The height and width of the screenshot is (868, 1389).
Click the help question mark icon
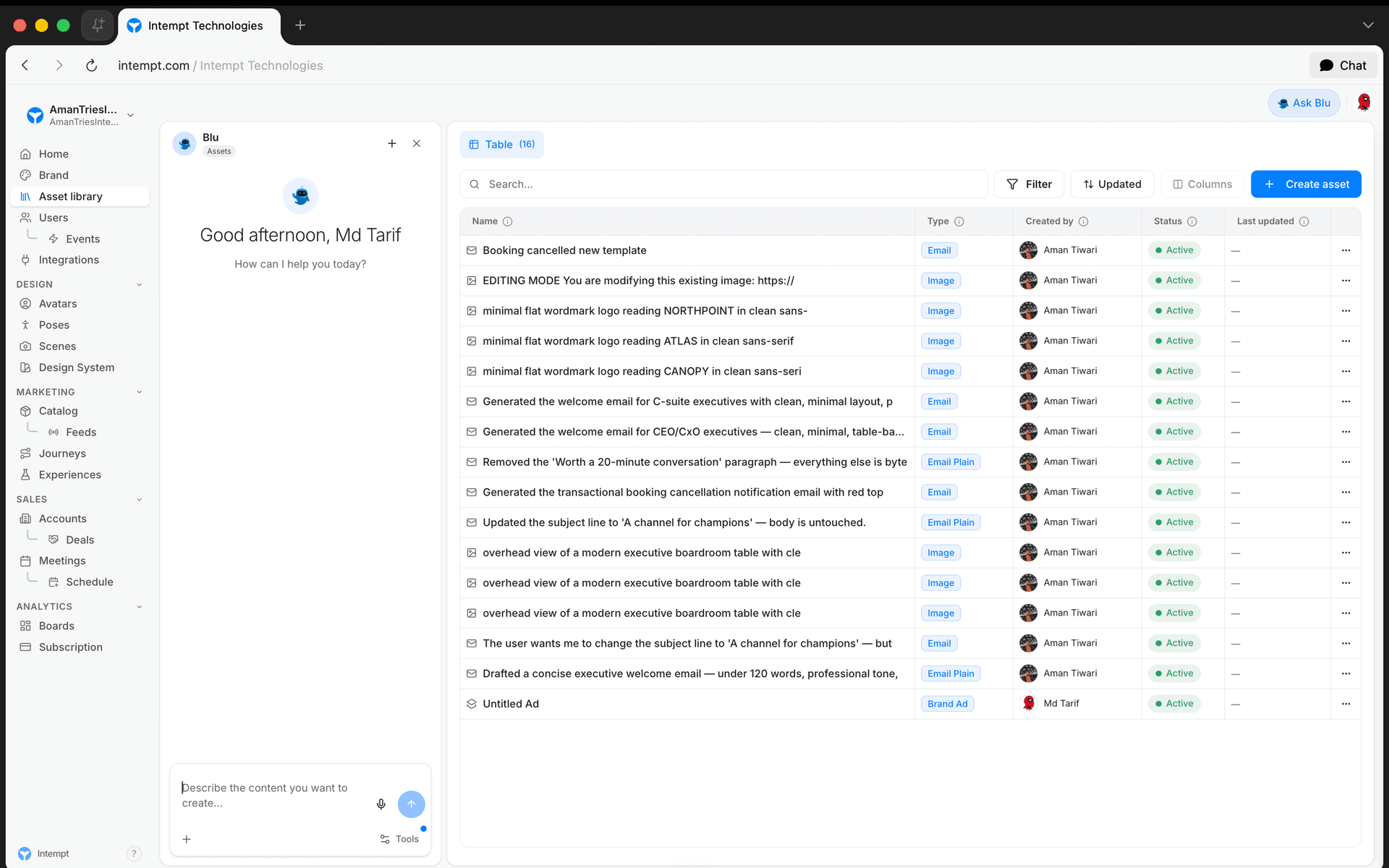[134, 854]
